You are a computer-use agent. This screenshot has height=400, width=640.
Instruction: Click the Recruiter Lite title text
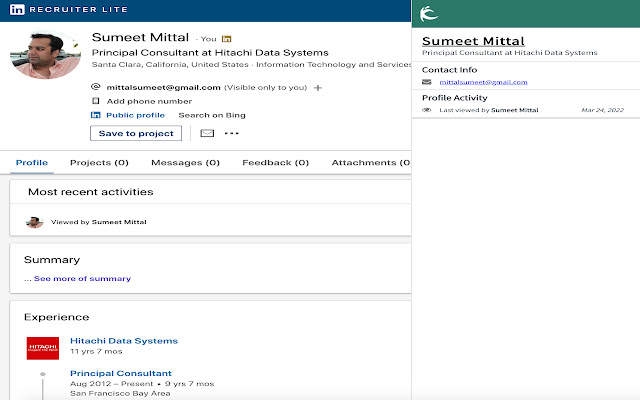[x=78, y=9]
